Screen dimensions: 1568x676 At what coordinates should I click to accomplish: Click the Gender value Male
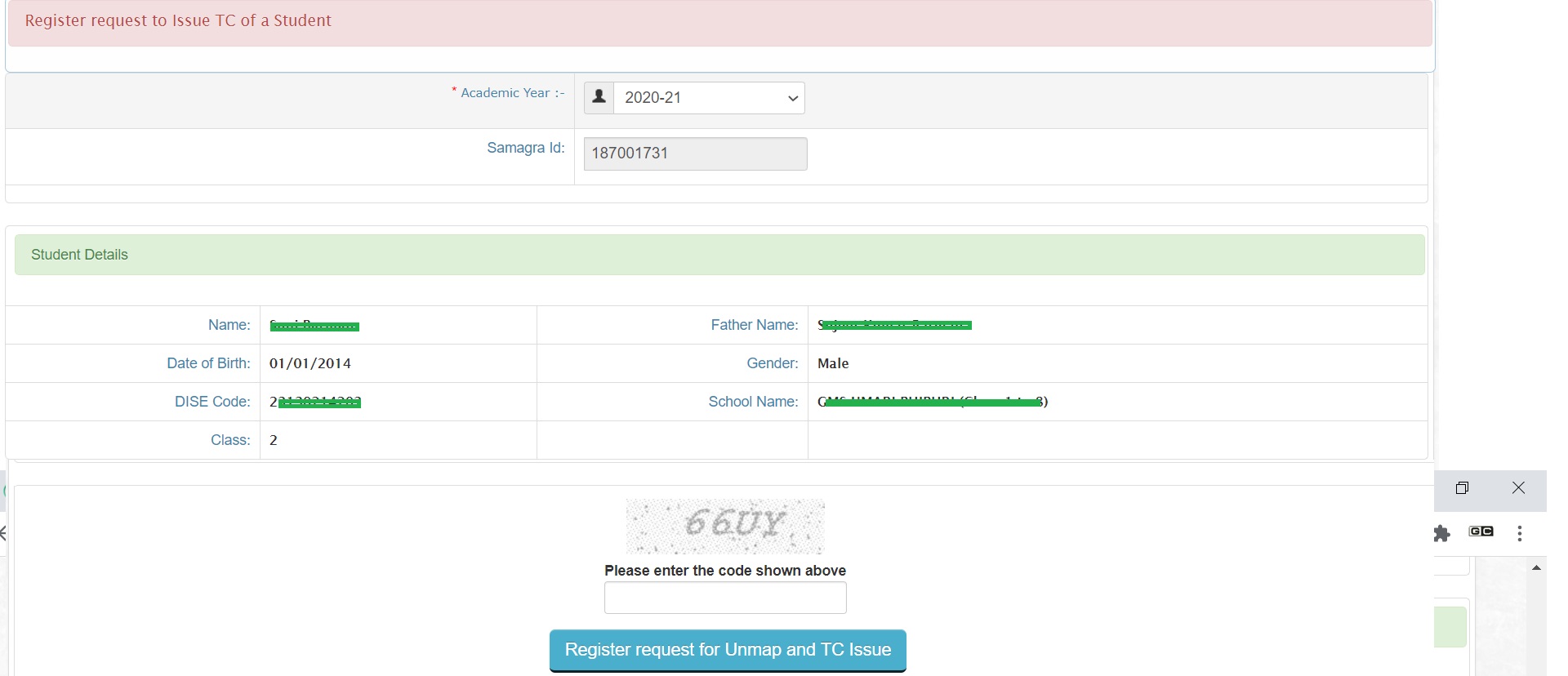(833, 363)
